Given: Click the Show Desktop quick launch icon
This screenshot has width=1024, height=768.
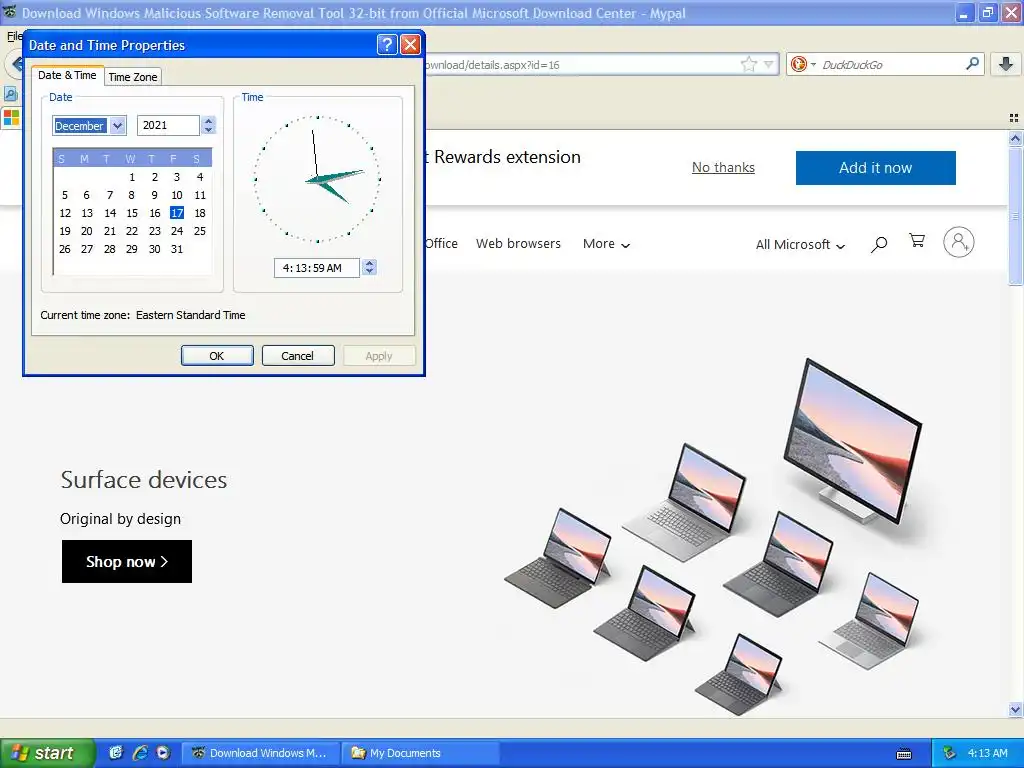Looking at the screenshot, I should (116, 753).
